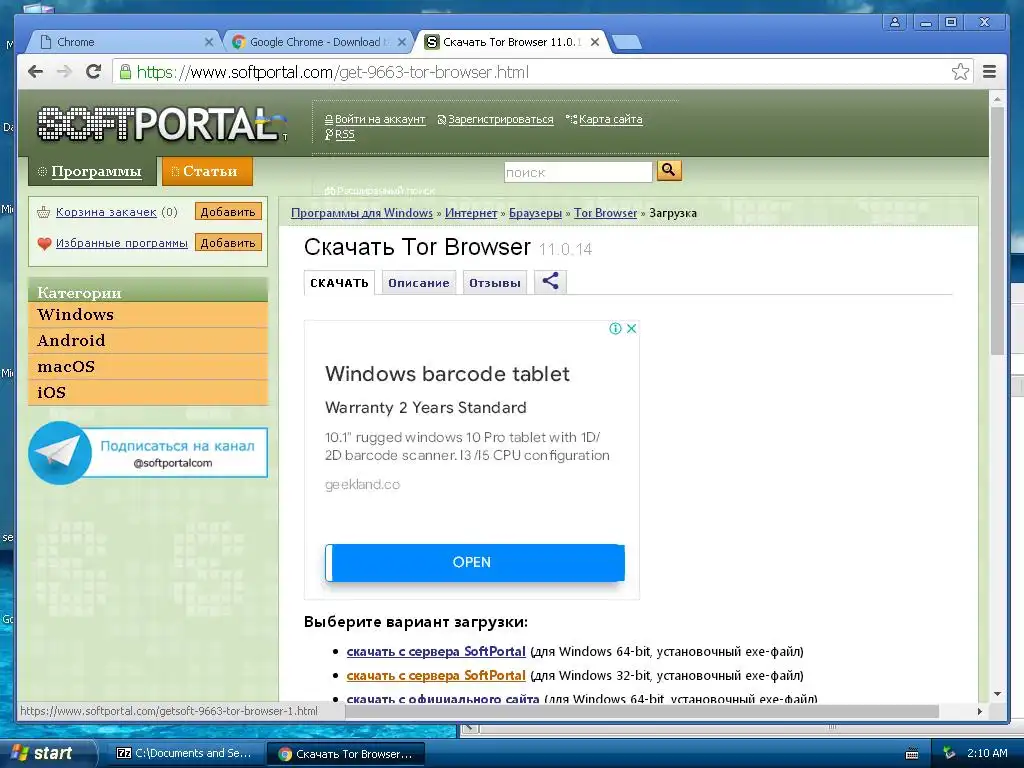Select the Windows category
Screen dimensions: 1024x768
coord(148,315)
